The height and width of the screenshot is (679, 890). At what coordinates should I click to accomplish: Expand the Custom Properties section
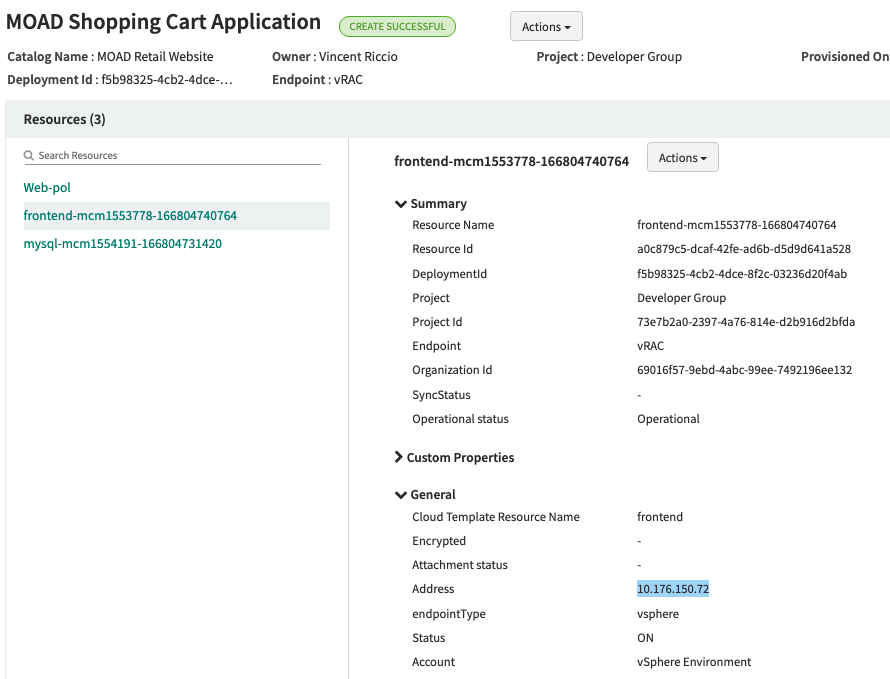click(401, 458)
